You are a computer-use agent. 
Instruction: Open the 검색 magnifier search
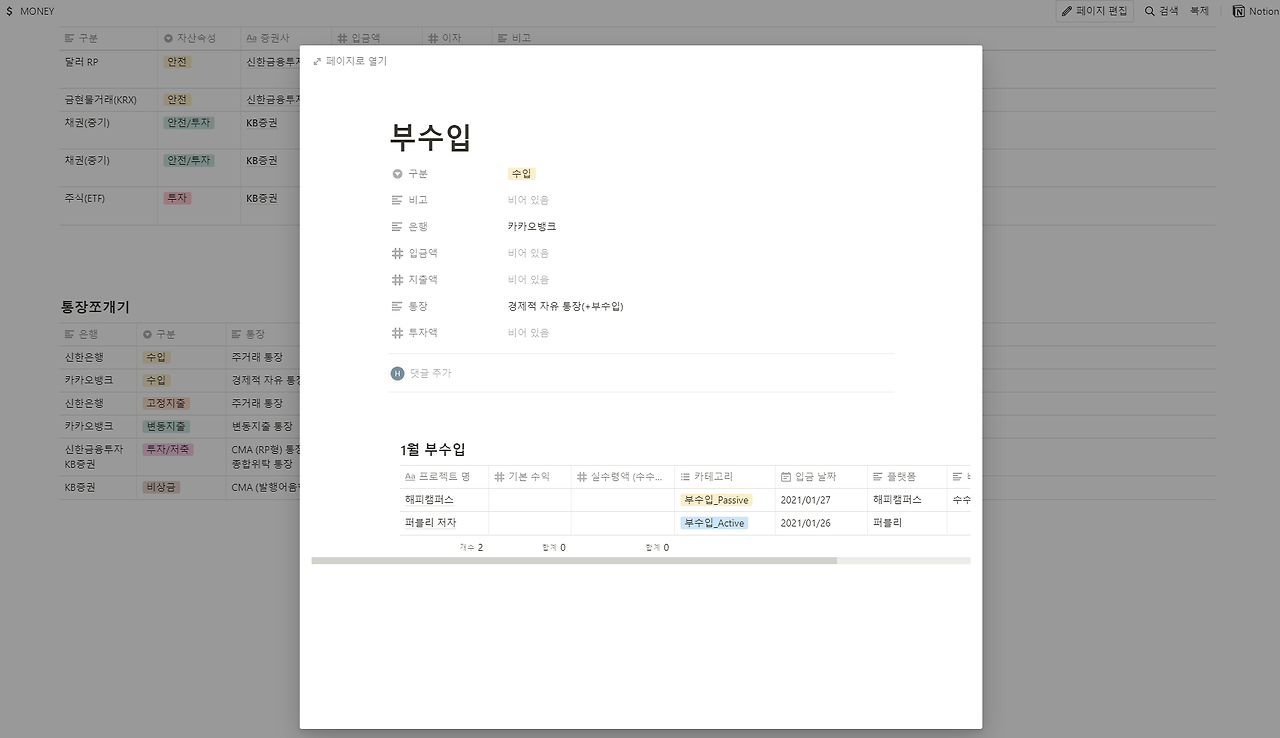tap(1162, 11)
